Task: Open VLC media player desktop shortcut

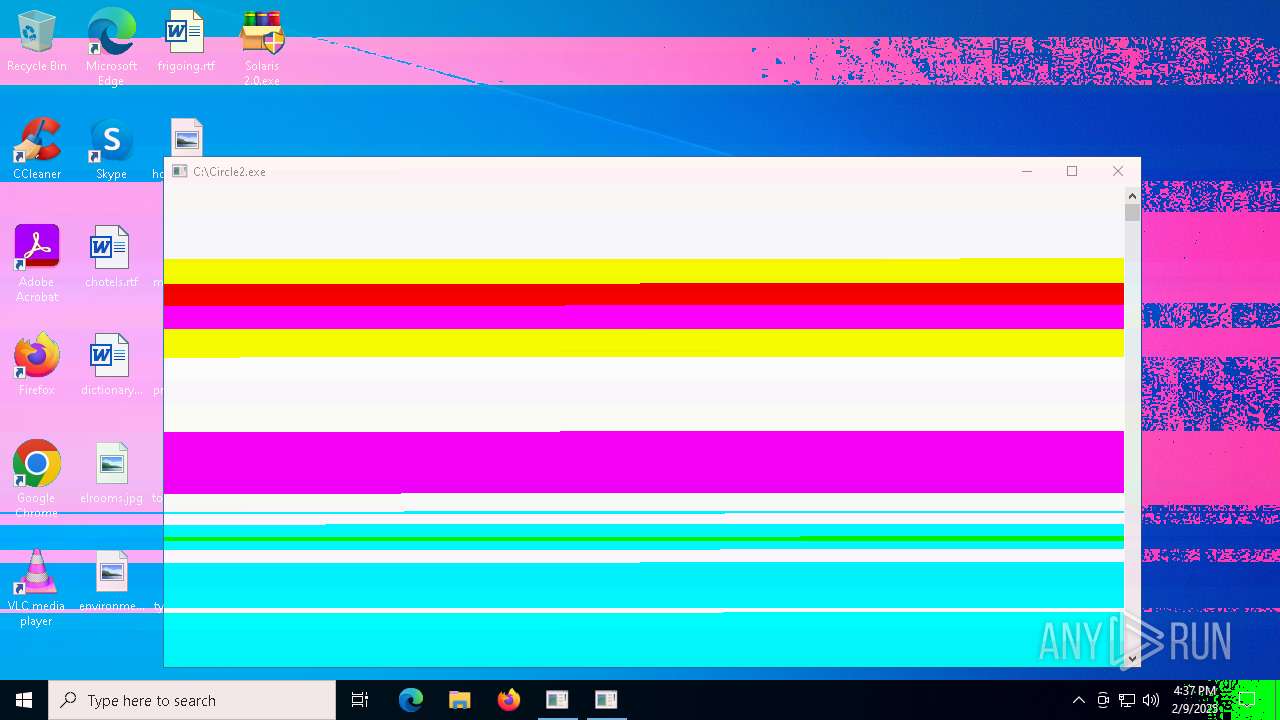Action: click(x=37, y=587)
